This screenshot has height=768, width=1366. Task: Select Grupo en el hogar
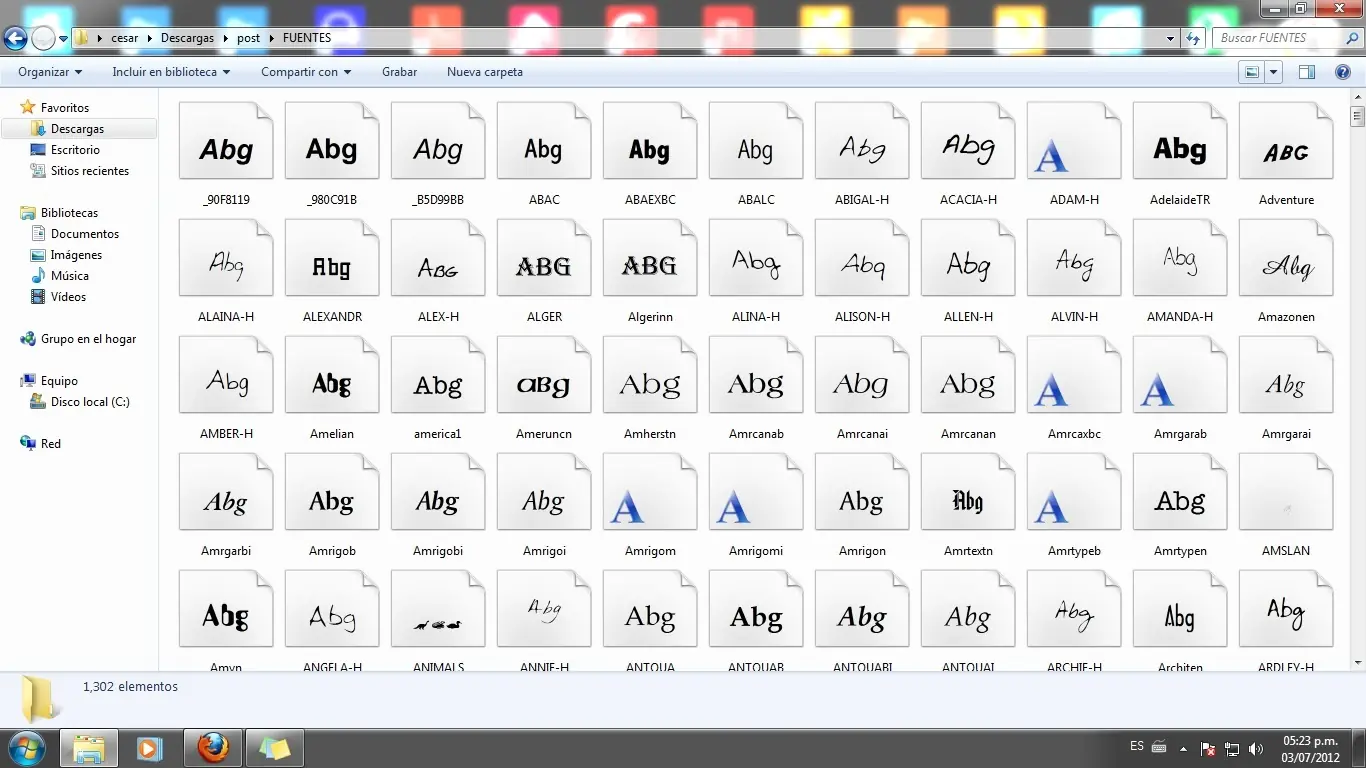pyautogui.click(x=88, y=339)
